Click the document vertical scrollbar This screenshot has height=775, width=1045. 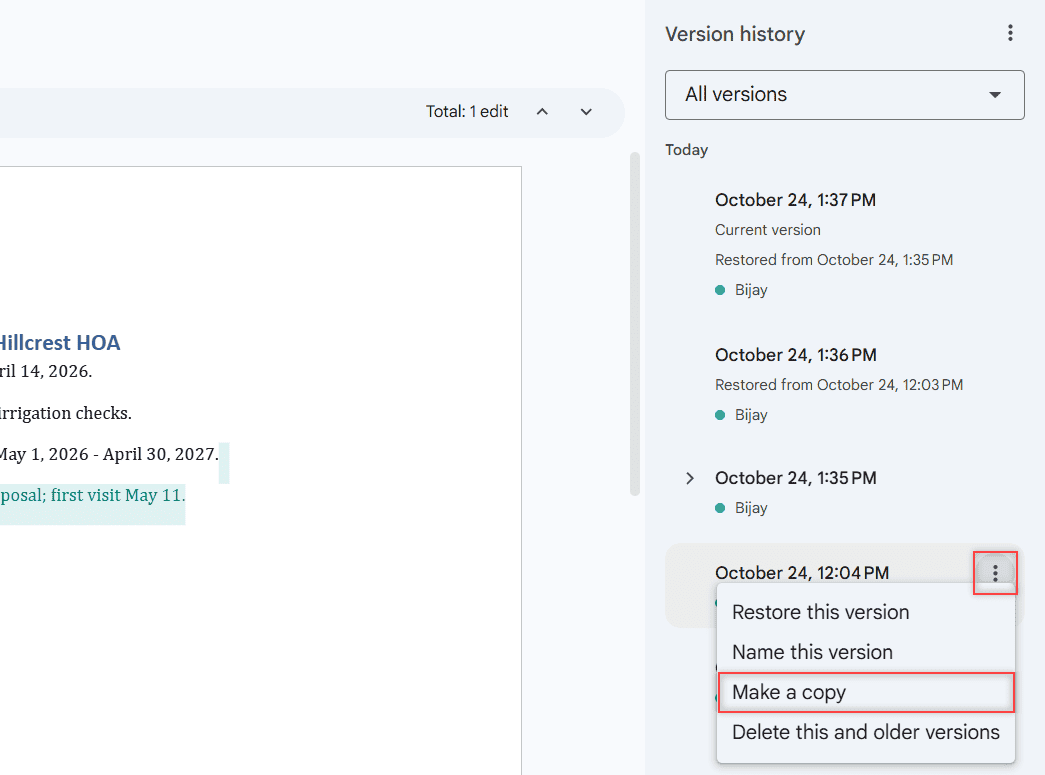tap(635, 324)
